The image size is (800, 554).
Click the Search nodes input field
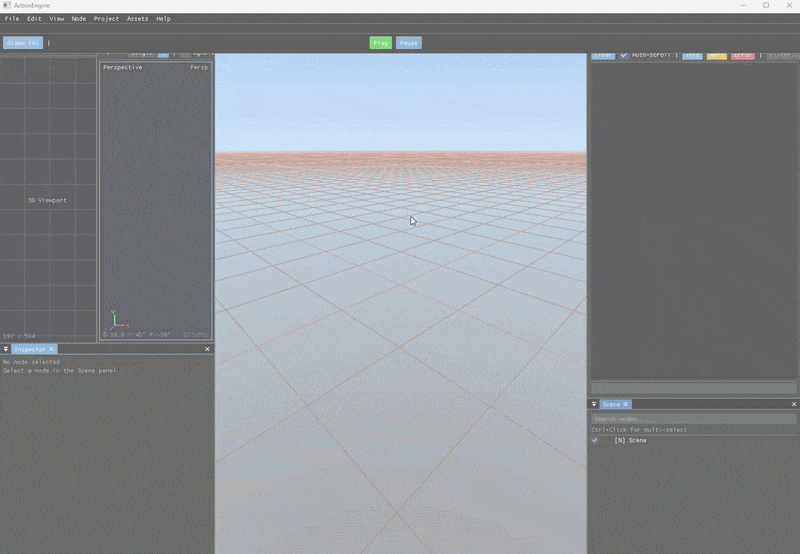click(x=693, y=419)
